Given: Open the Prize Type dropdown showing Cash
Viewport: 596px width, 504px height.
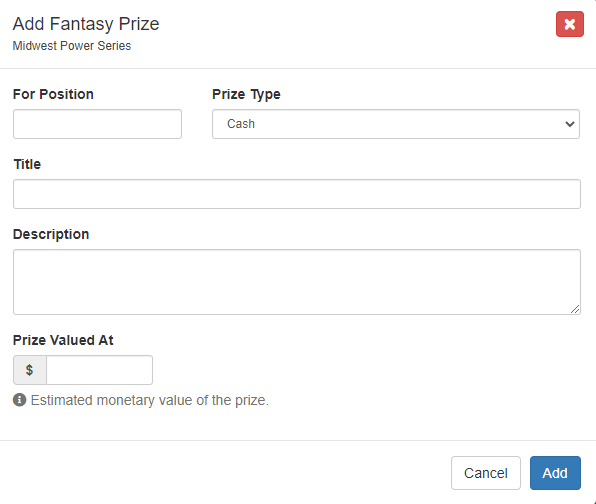Looking at the screenshot, I should pos(396,124).
